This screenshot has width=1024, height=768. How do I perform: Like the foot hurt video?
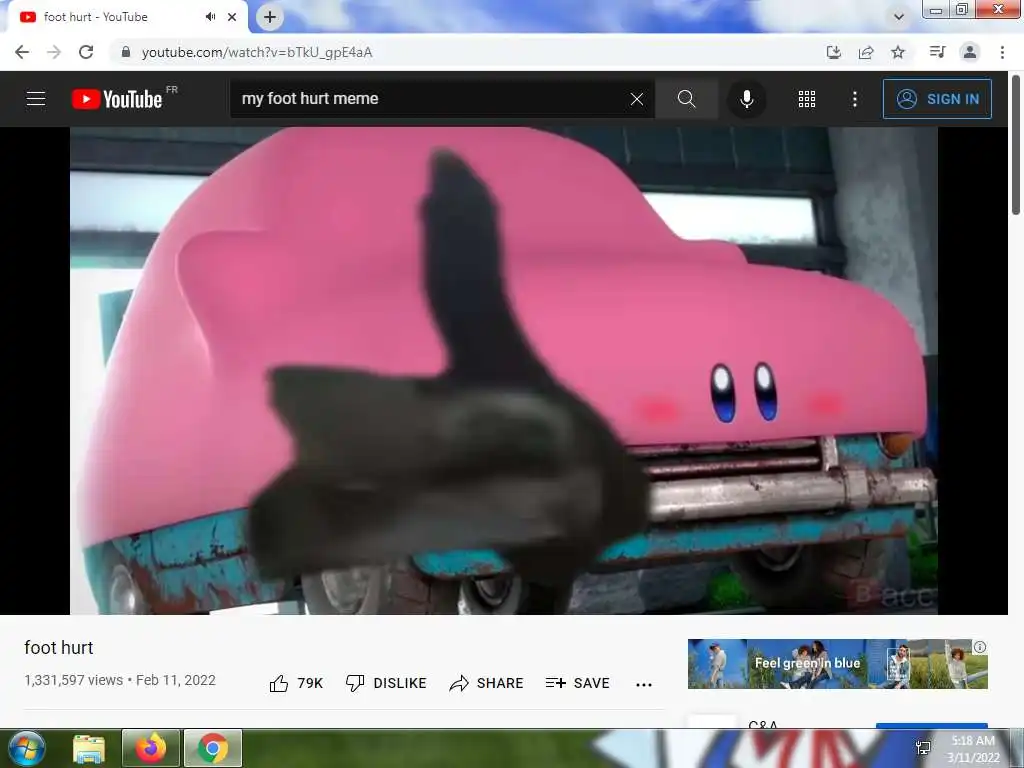pyautogui.click(x=296, y=683)
